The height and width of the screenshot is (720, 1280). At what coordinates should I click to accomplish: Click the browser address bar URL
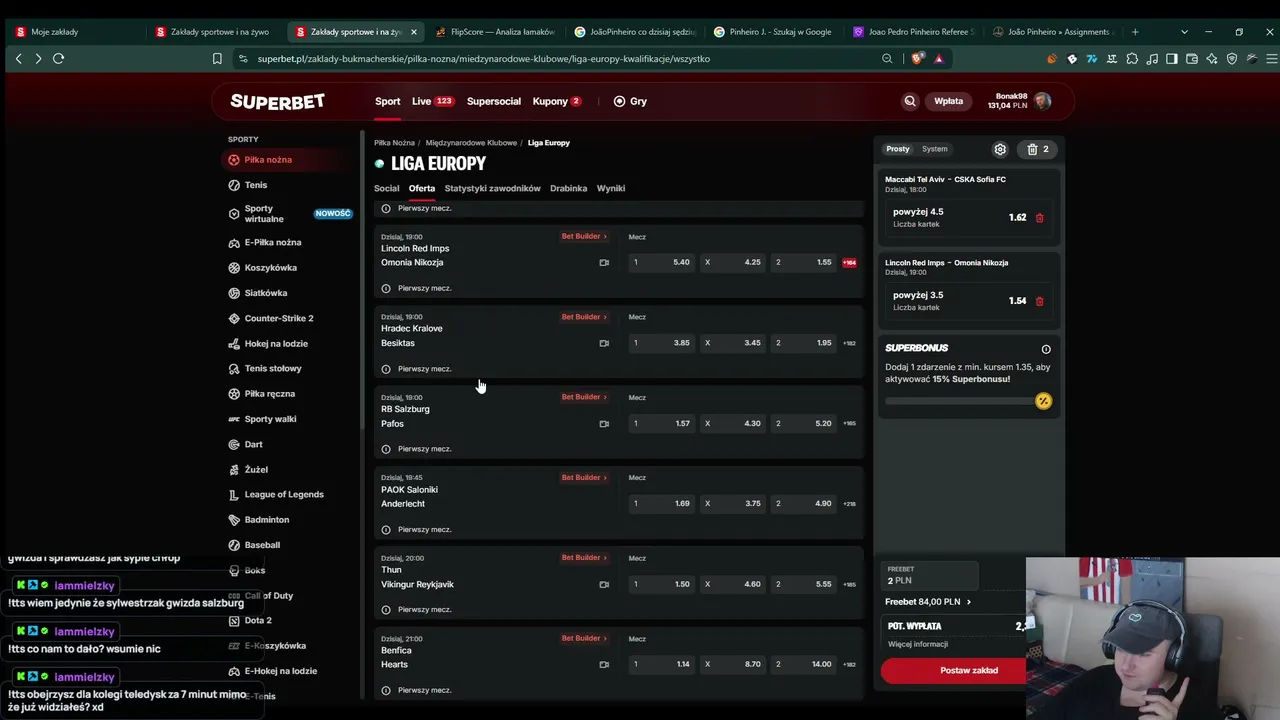(x=483, y=59)
